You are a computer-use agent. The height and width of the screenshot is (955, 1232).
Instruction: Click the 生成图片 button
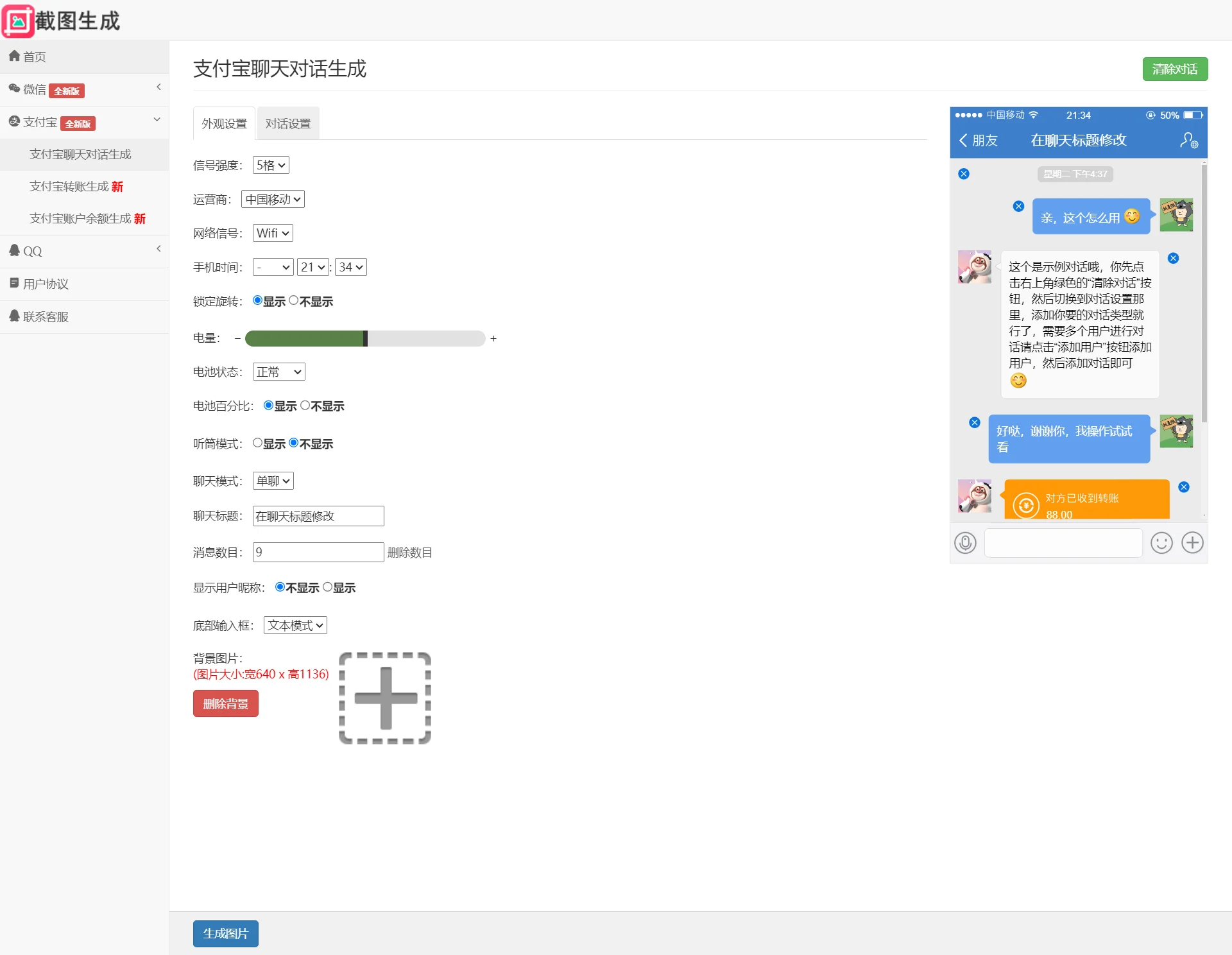(x=225, y=934)
